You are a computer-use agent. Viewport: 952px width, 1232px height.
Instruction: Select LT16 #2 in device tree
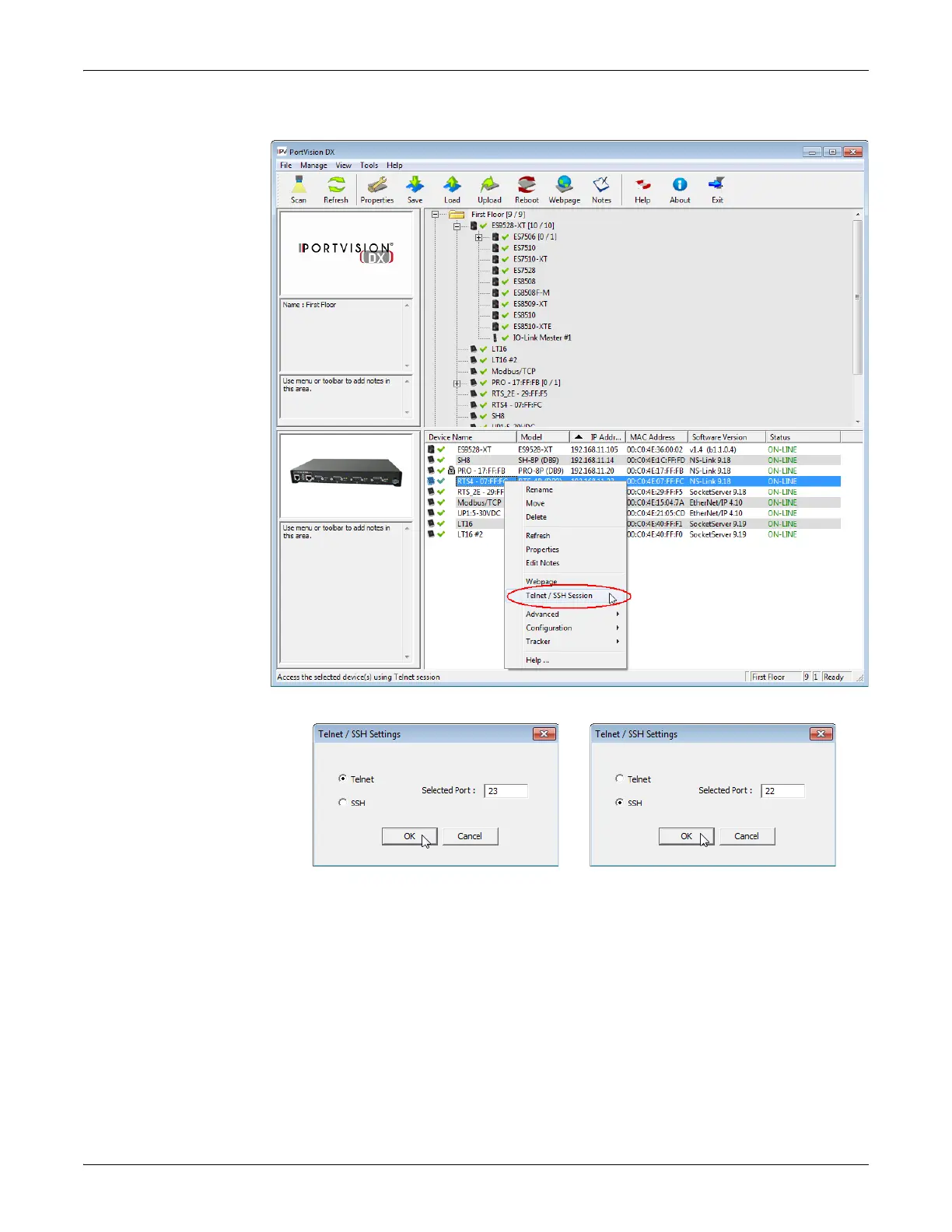pos(504,360)
